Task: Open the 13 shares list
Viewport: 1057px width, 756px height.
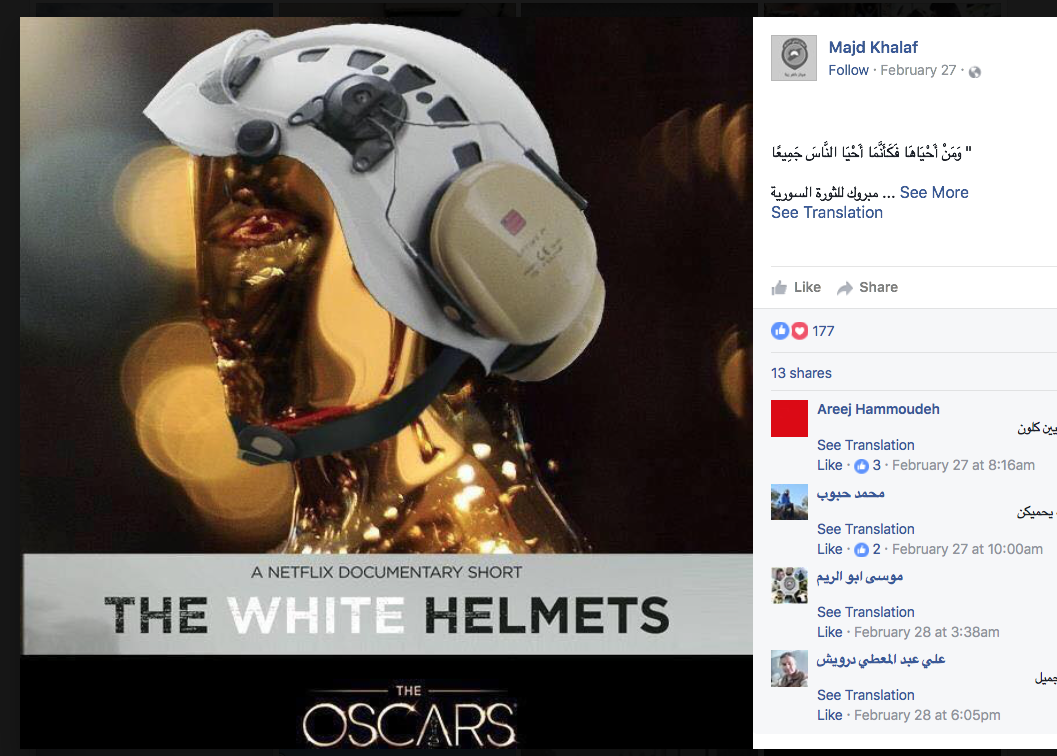Action: [x=801, y=373]
